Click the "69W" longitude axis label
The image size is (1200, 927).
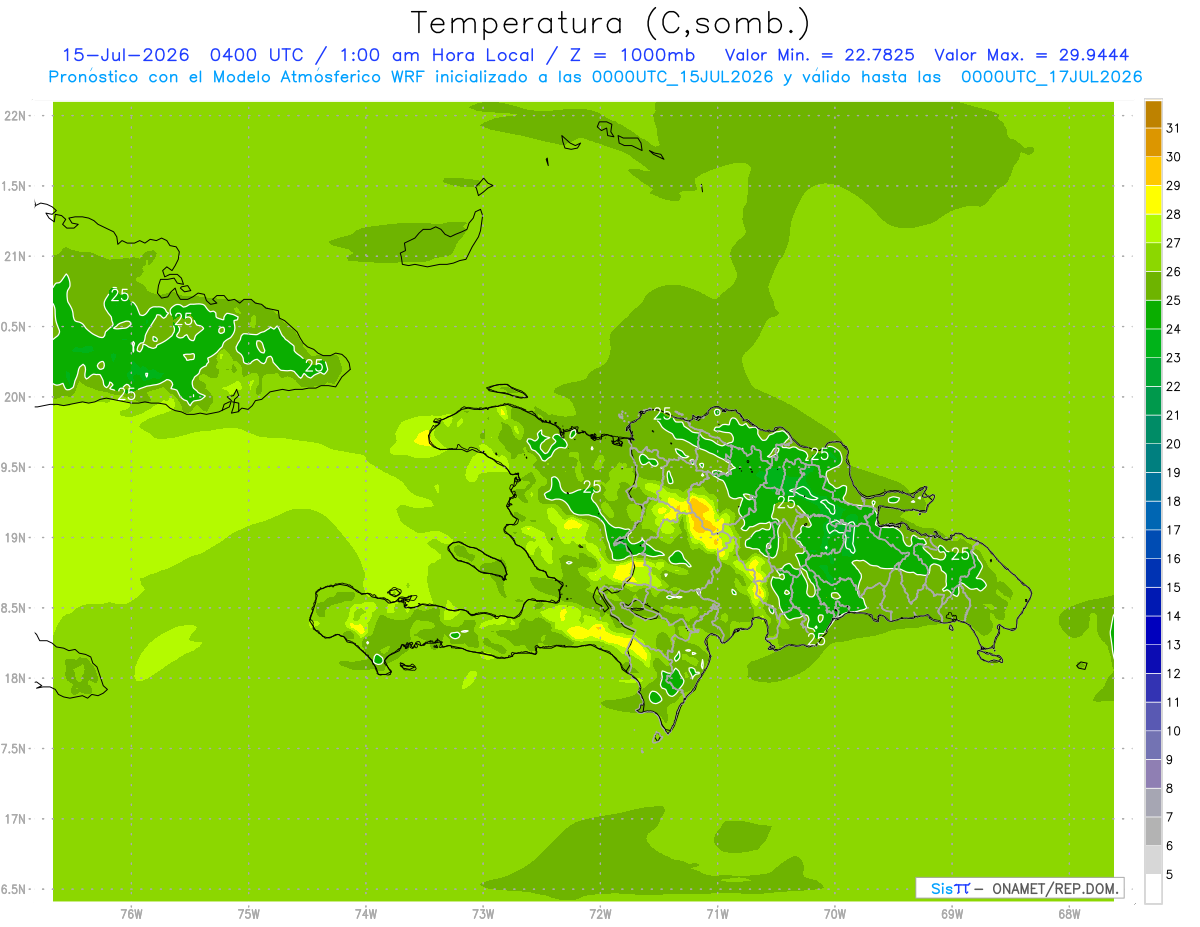point(951,913)
